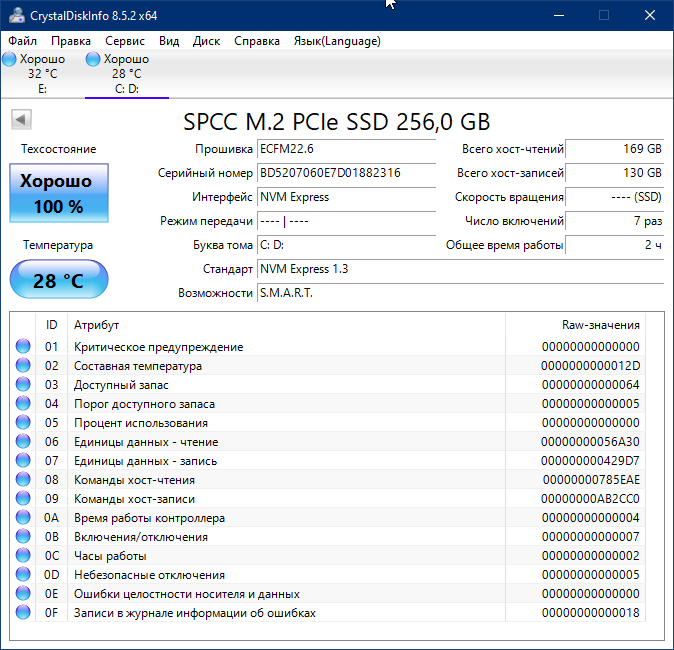This screenshot has width=674, height=650.
Task: Click status orb for attribute 0D
Action: pyautogui.click(x=23, y=574)
